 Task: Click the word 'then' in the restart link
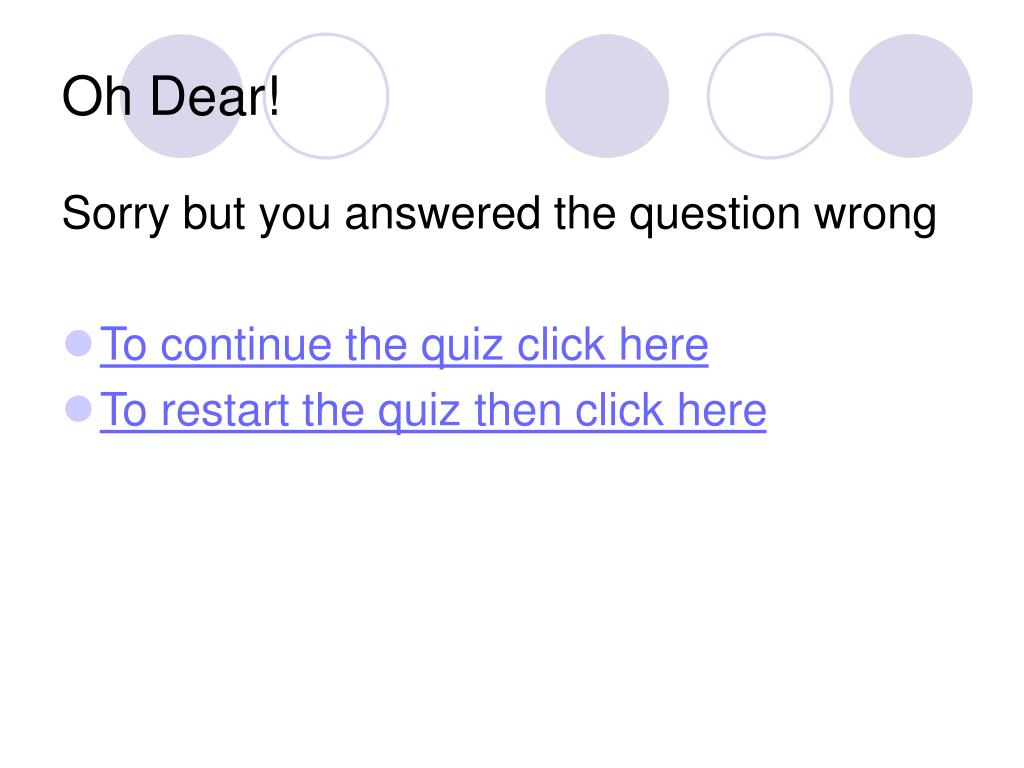click(x=517, y=410)
